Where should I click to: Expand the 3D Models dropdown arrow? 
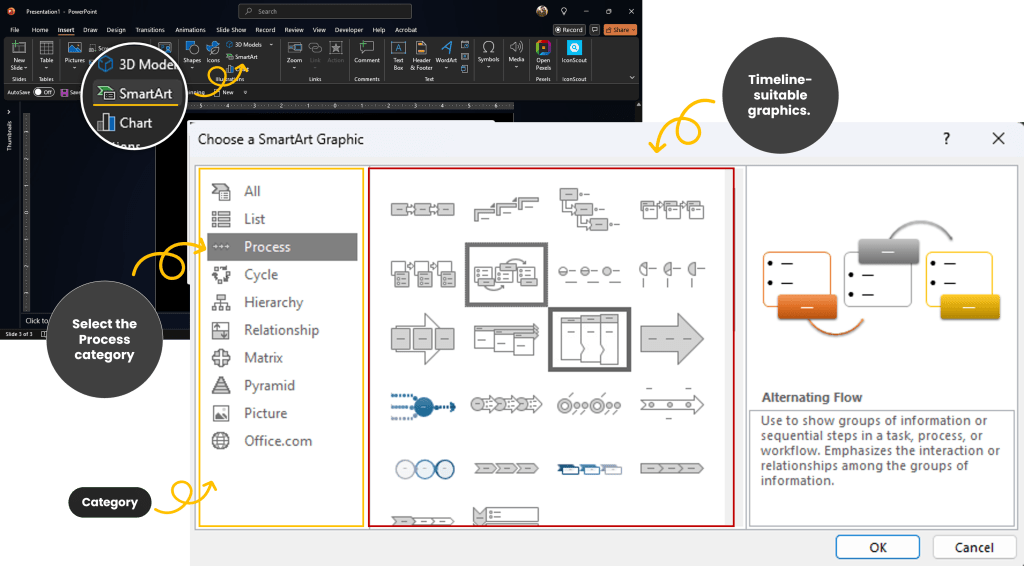pyautogui.click(x=271, y=45)
